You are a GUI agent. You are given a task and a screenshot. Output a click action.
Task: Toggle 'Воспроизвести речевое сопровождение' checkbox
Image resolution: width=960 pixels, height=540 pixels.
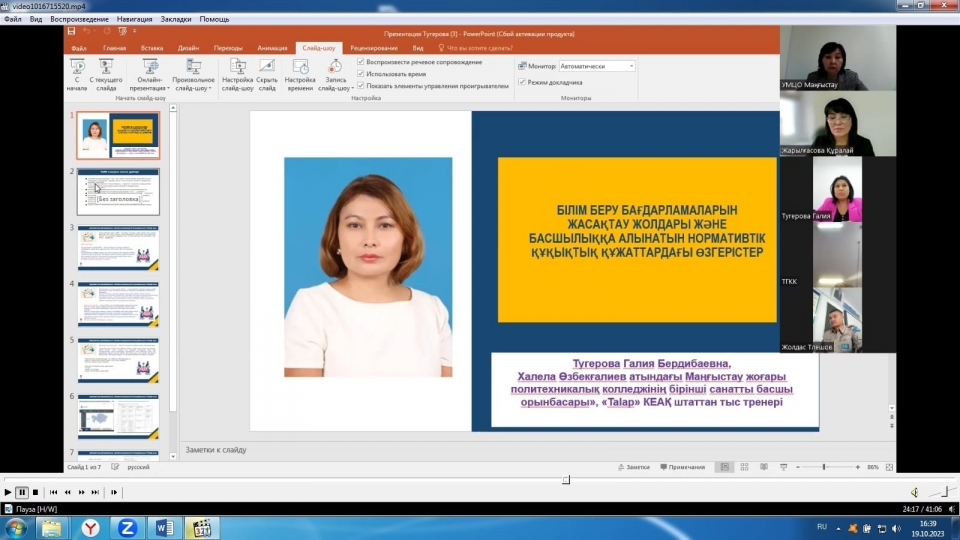tap(361, 62)
